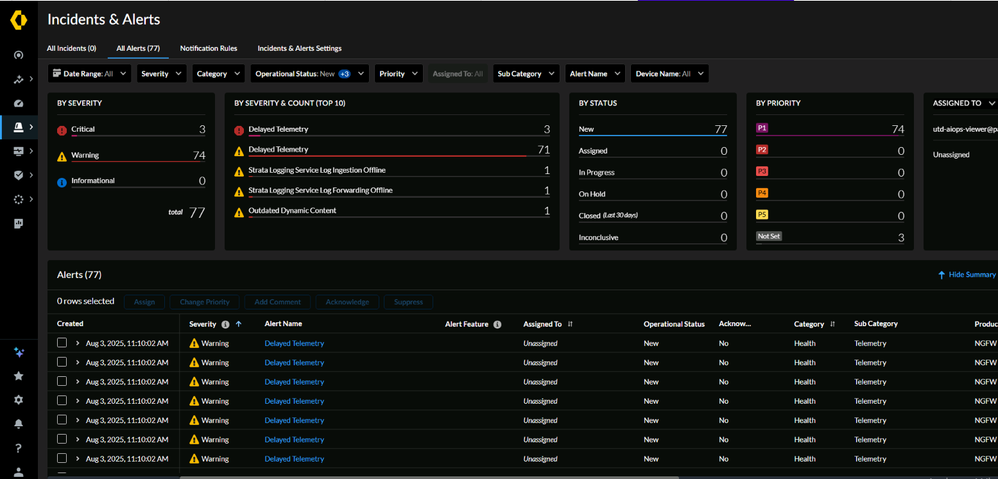The image size is (998, 479).
Task: Open the notifications bell icon in the sidebar
Action: tap(18, 424)
